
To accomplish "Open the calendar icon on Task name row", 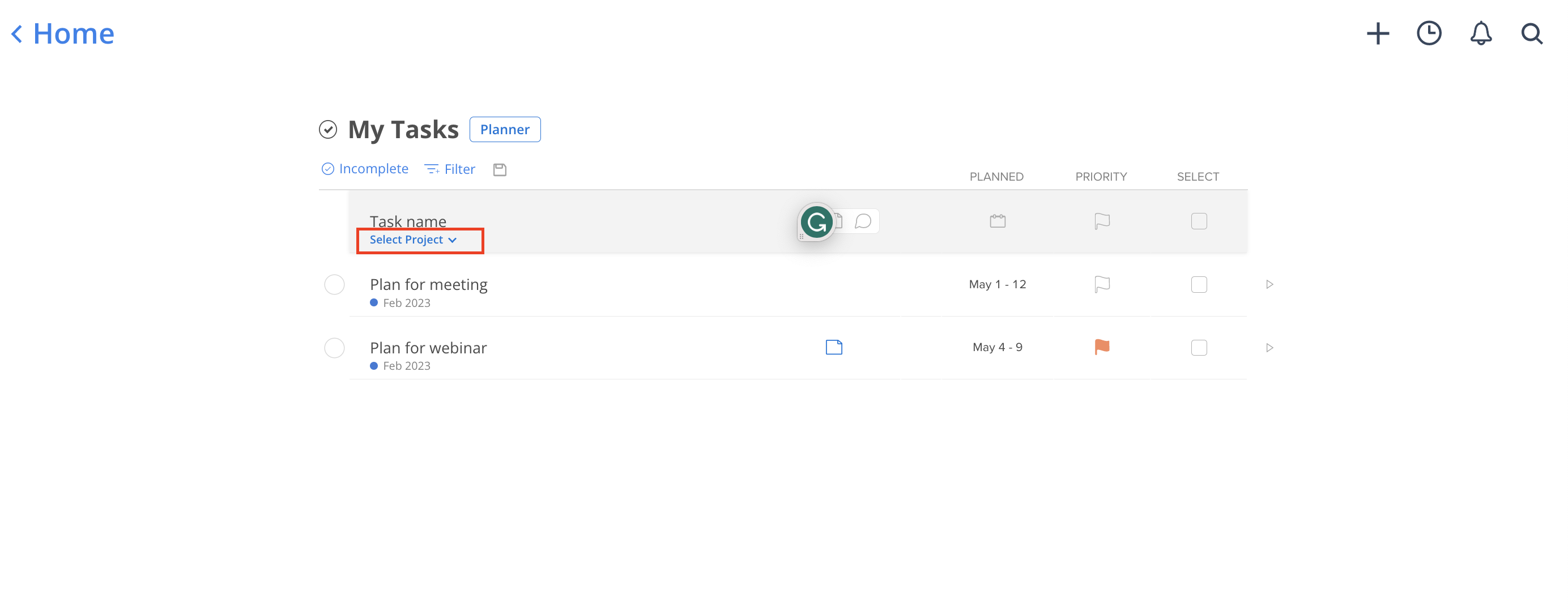I will (x=997, y=221).
